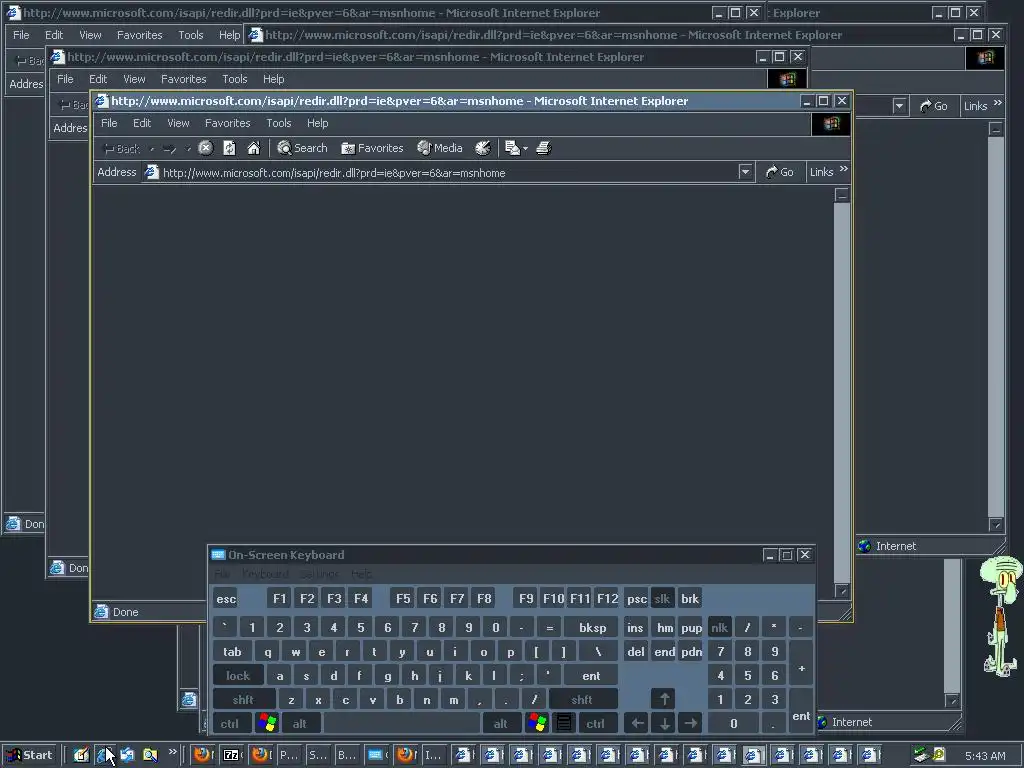Click the down arrow key on On-Screen Keyboard

coord(664,723)
